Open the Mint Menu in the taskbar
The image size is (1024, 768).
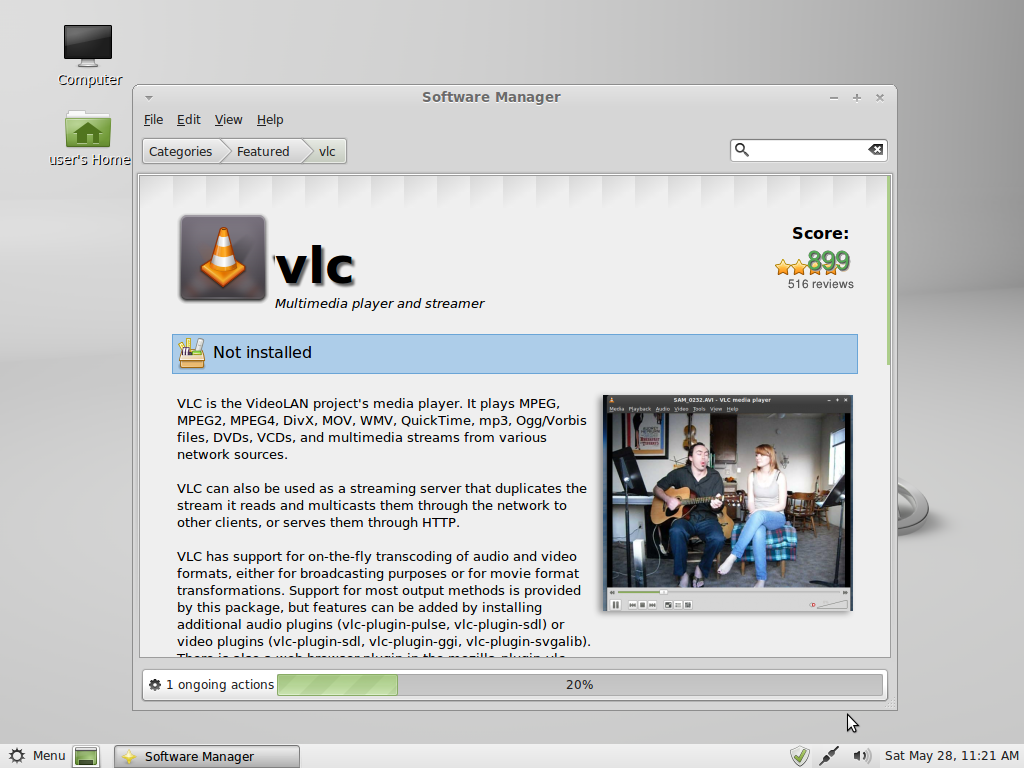click(37, 756)
